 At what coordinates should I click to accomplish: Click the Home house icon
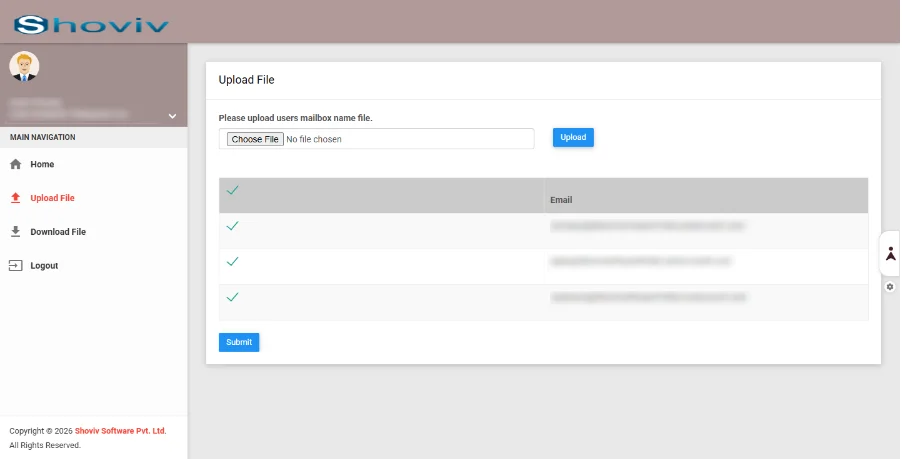click(16, 164)
